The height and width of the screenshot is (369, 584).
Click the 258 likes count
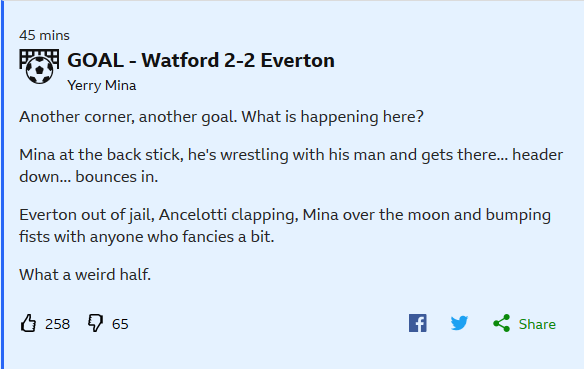point(57,324)
